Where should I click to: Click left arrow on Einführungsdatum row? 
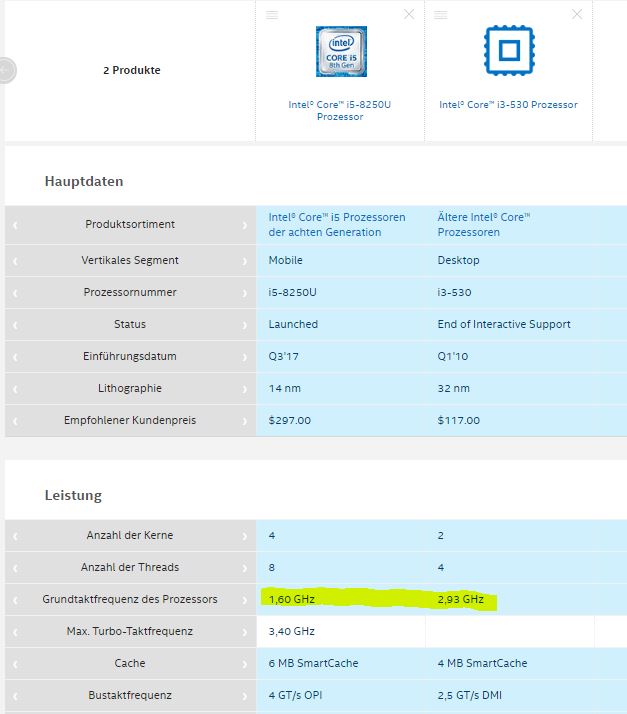15,357
